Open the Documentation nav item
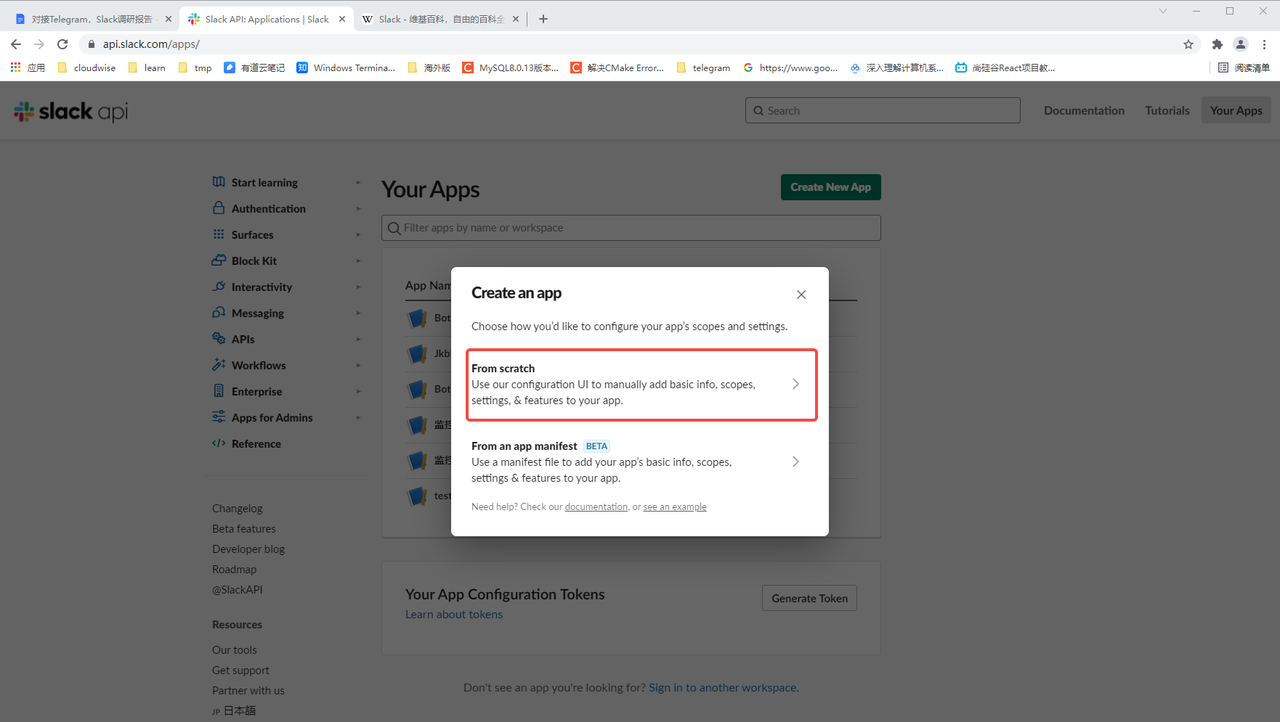The width and height of the screenshot is (1280, 722). tap(1084, 110)
